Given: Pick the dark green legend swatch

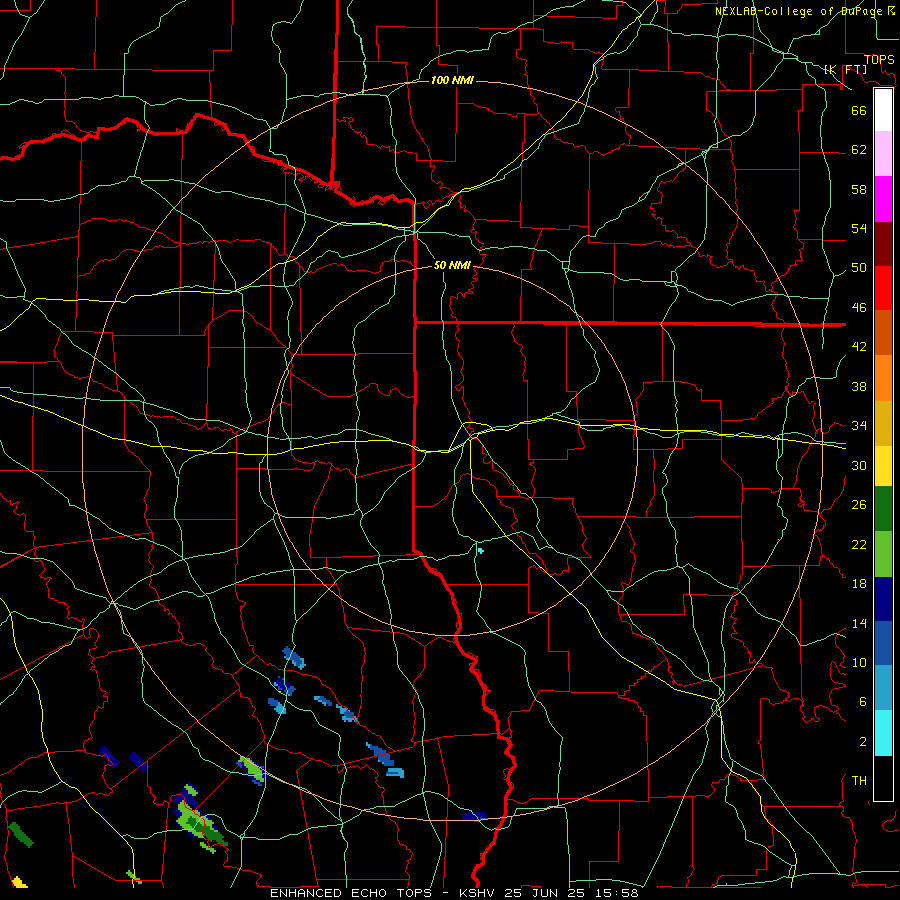Looking at the screenshot, I should [x=883, y=509].
